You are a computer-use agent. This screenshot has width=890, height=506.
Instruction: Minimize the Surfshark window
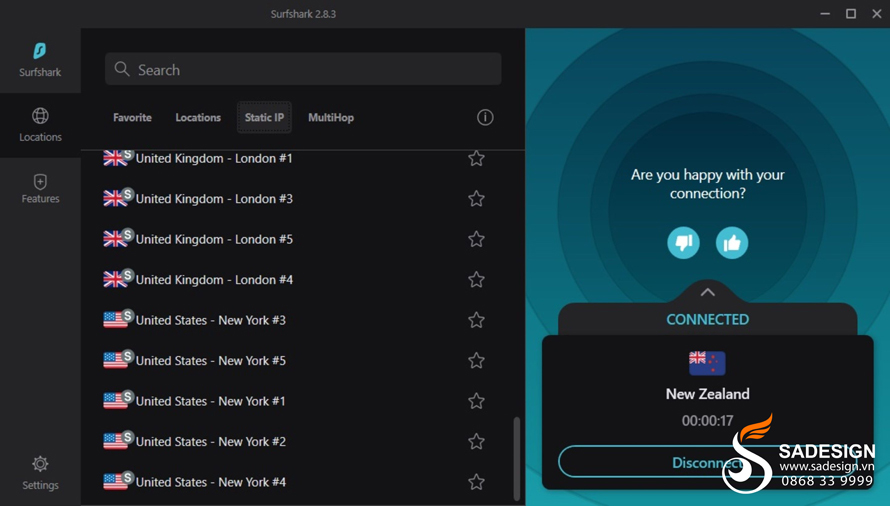(825, 14)
